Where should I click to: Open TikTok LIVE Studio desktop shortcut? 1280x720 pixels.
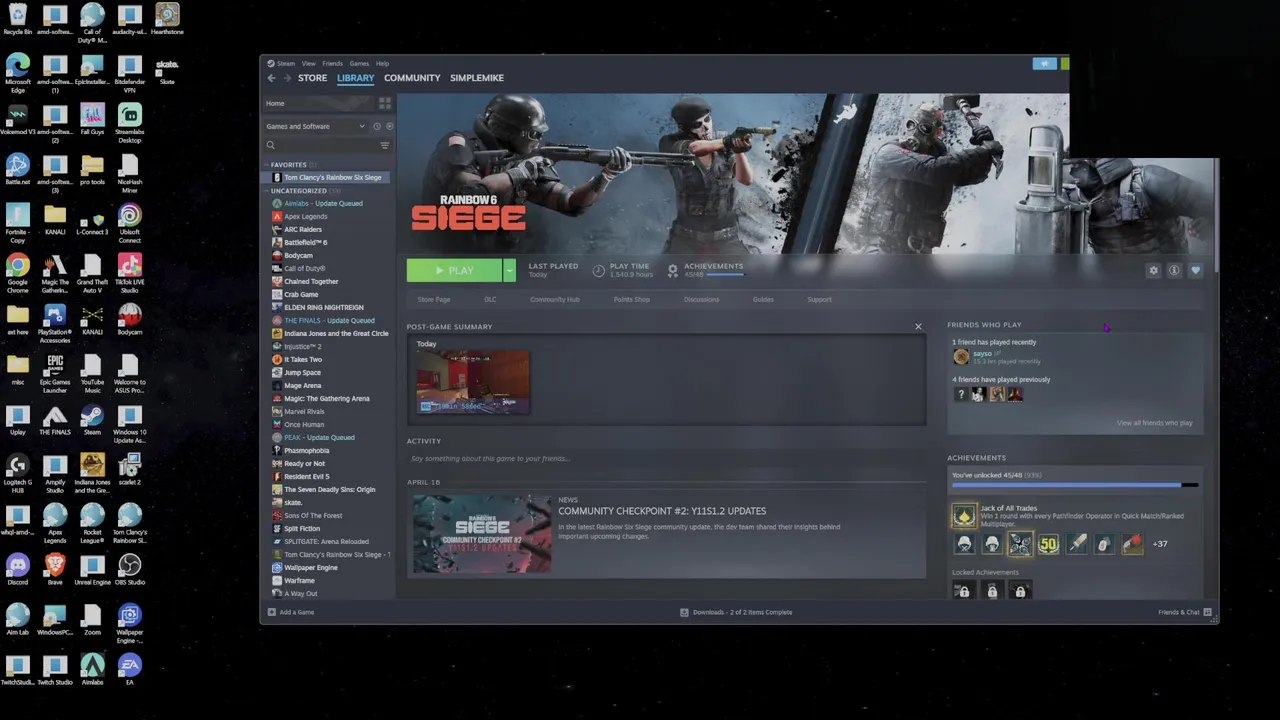[x=129, y=270]
